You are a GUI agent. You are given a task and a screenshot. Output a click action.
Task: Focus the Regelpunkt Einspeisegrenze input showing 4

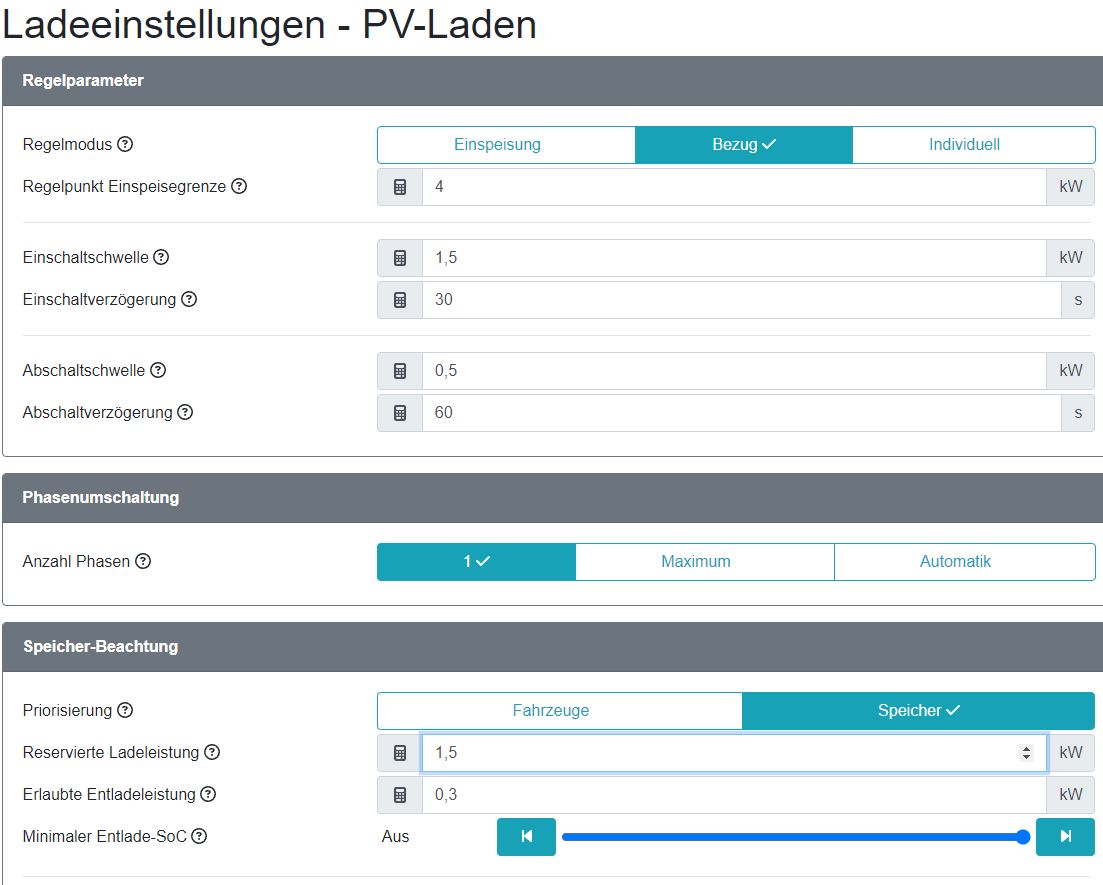(x=734, y=187)
